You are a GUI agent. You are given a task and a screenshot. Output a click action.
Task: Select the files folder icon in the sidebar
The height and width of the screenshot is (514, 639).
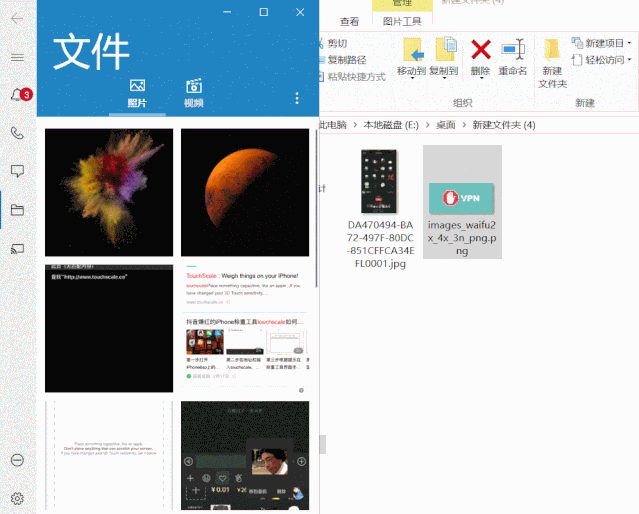pyautogui.click(x=17, y=210)
